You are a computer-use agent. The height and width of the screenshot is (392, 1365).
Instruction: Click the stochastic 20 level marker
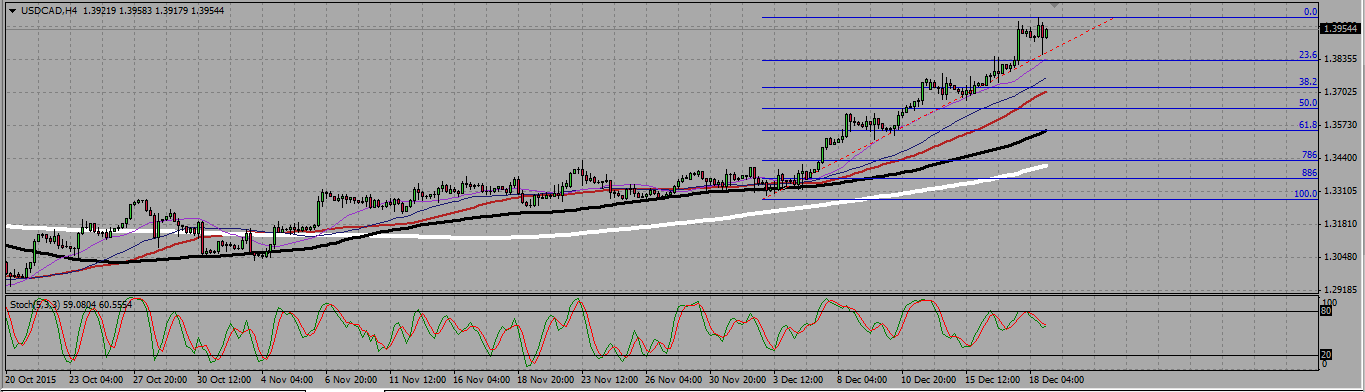tap(1326, 355)
